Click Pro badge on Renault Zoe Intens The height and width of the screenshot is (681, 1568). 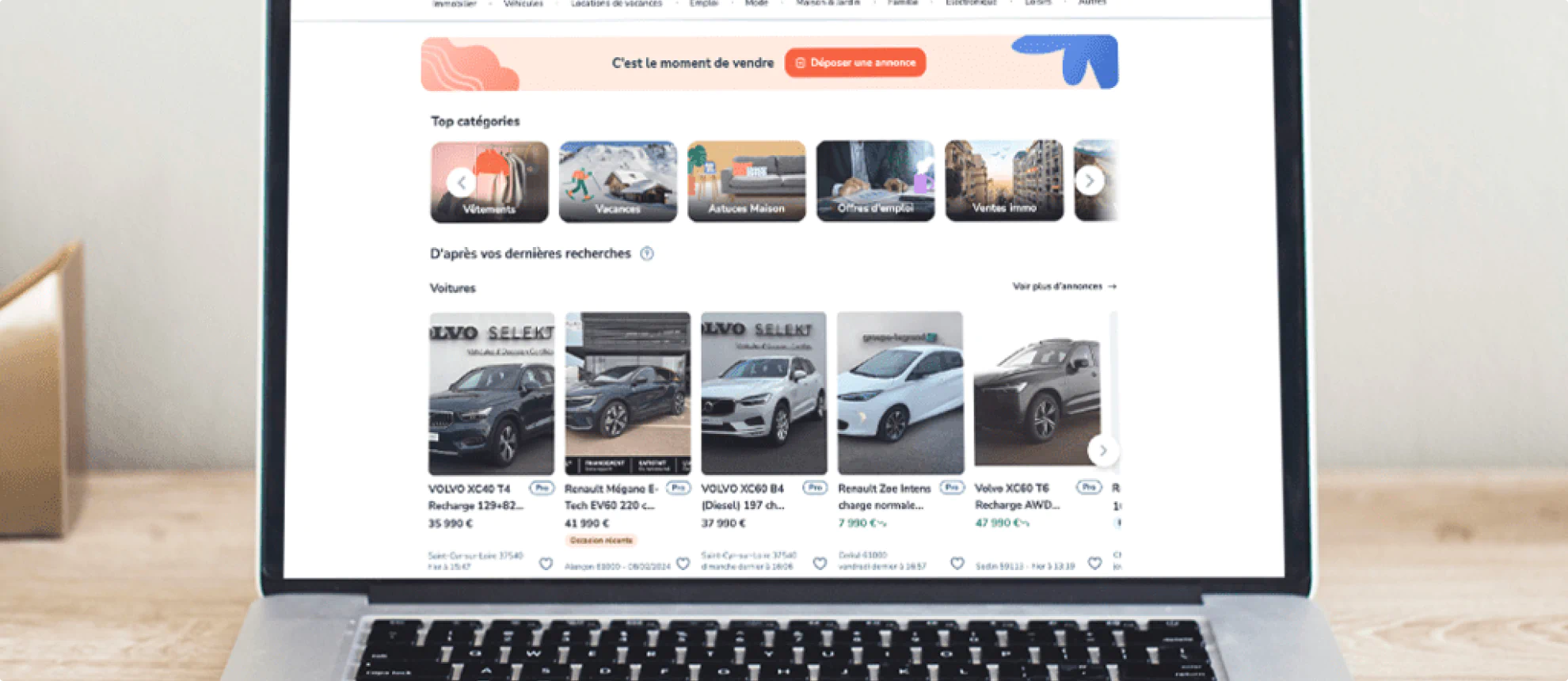(x=952, y=487)
